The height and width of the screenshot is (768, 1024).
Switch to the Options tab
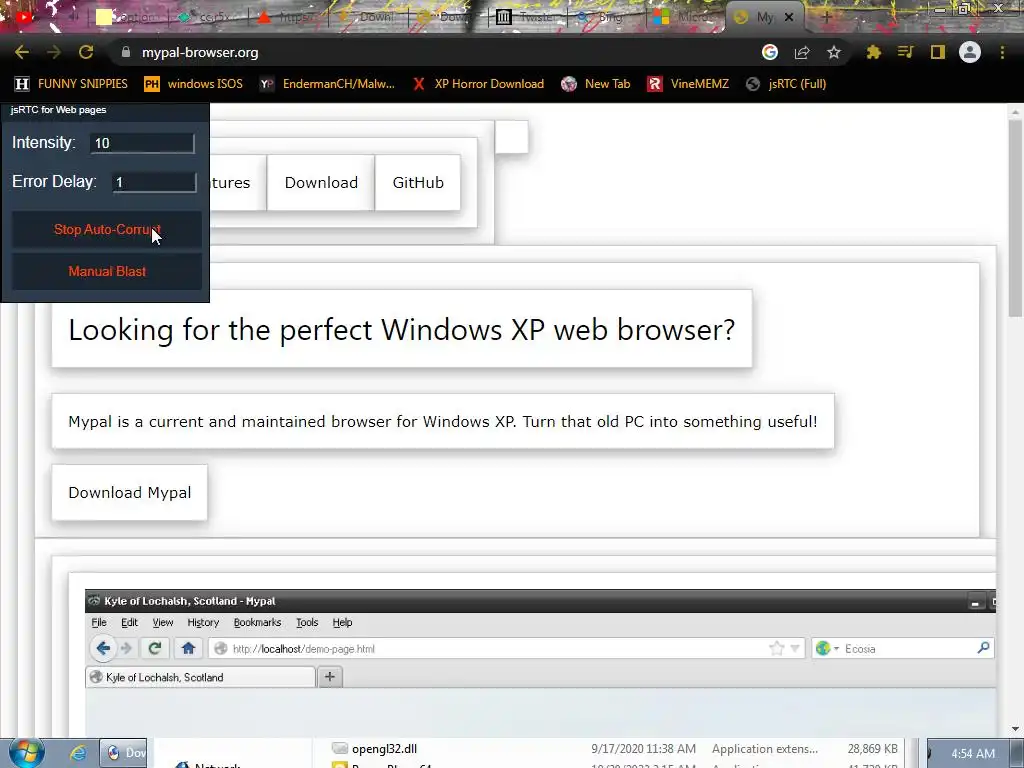[127, 17]
